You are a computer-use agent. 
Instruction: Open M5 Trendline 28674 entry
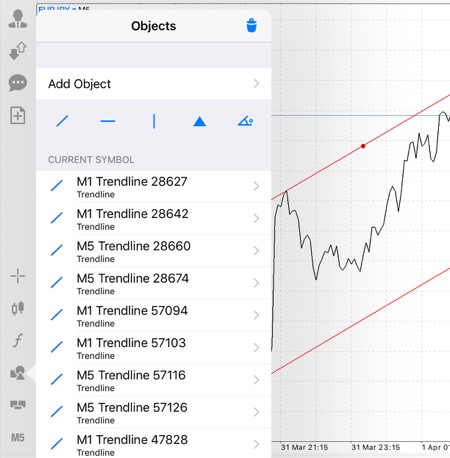pos(154,284)
